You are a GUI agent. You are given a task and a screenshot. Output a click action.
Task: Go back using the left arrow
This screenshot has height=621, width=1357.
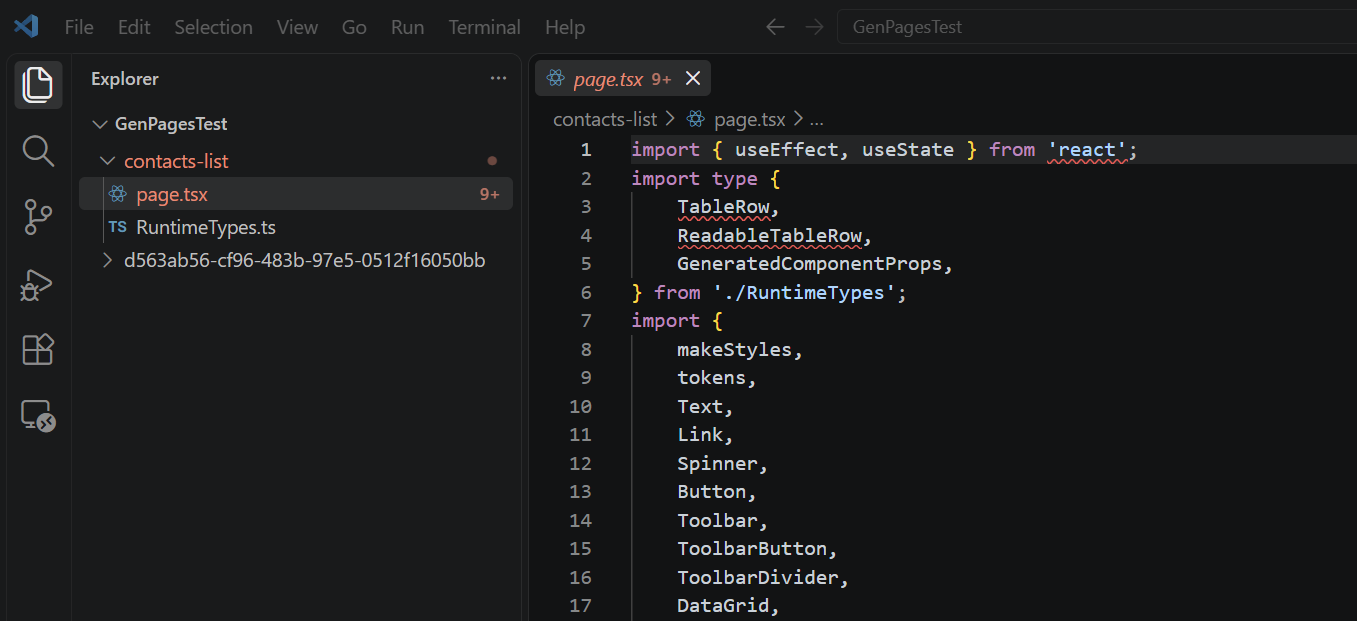pyautogui.click(x=775, y=27)
